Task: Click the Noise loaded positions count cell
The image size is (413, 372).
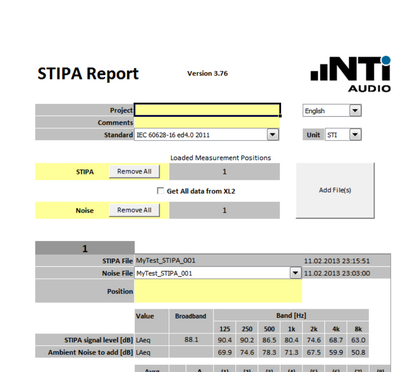Action: (x=224, y=210)
